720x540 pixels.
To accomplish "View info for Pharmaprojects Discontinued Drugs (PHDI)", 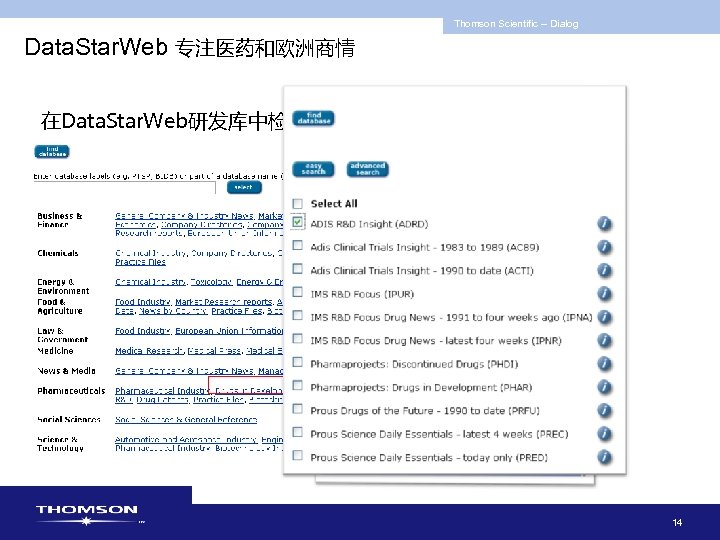I will tap(604, 364).
